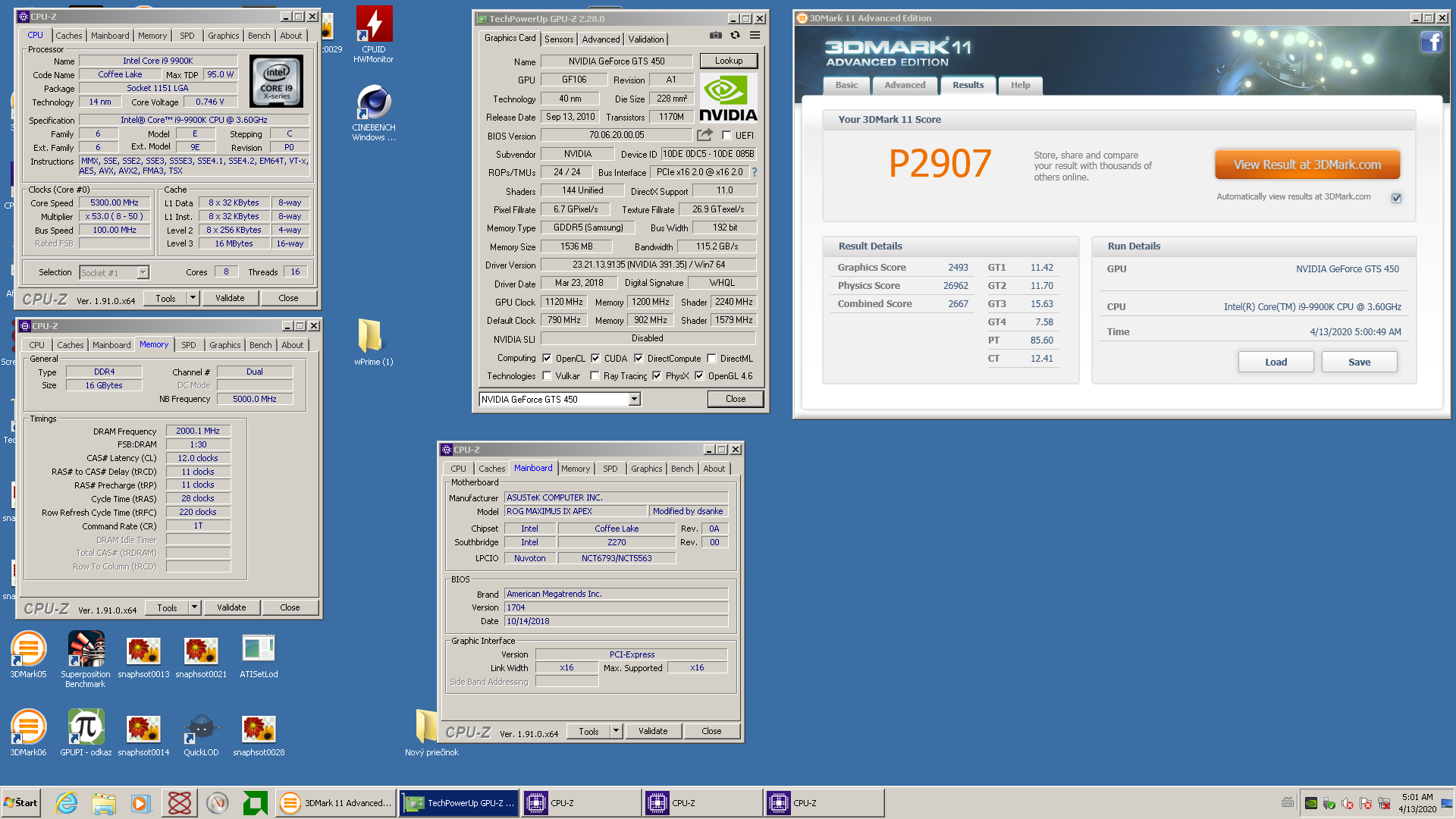The height and width of the screenshot is (819, 1456).
Task: Click the Tools button in CPU-Z CPU window
Action: (165, 298)
